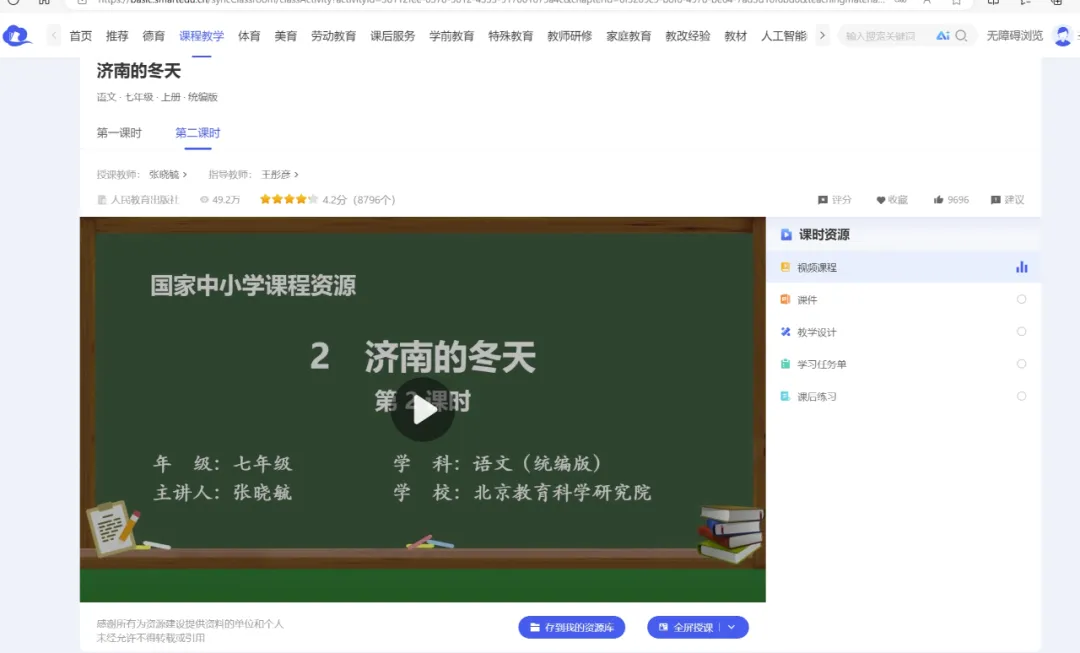This screenshot has height=653, width=1080.
Task: Click the 课后练习 exercise icon
Action: click(x=785, y=397)
